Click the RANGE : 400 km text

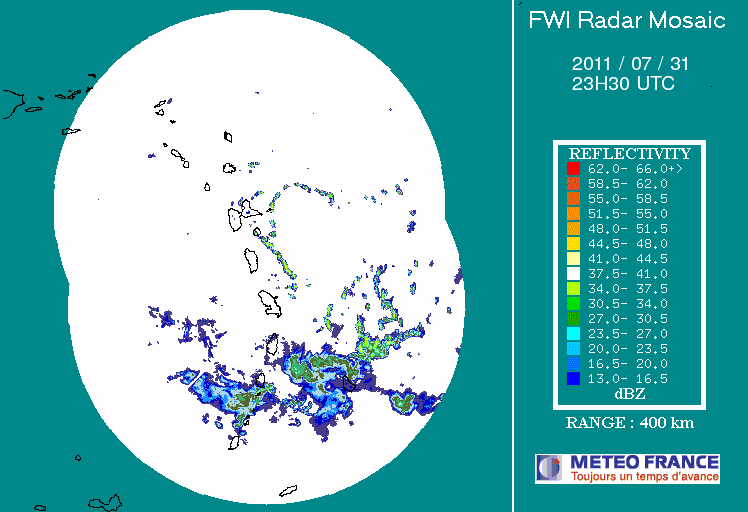(x=630, y=423)
